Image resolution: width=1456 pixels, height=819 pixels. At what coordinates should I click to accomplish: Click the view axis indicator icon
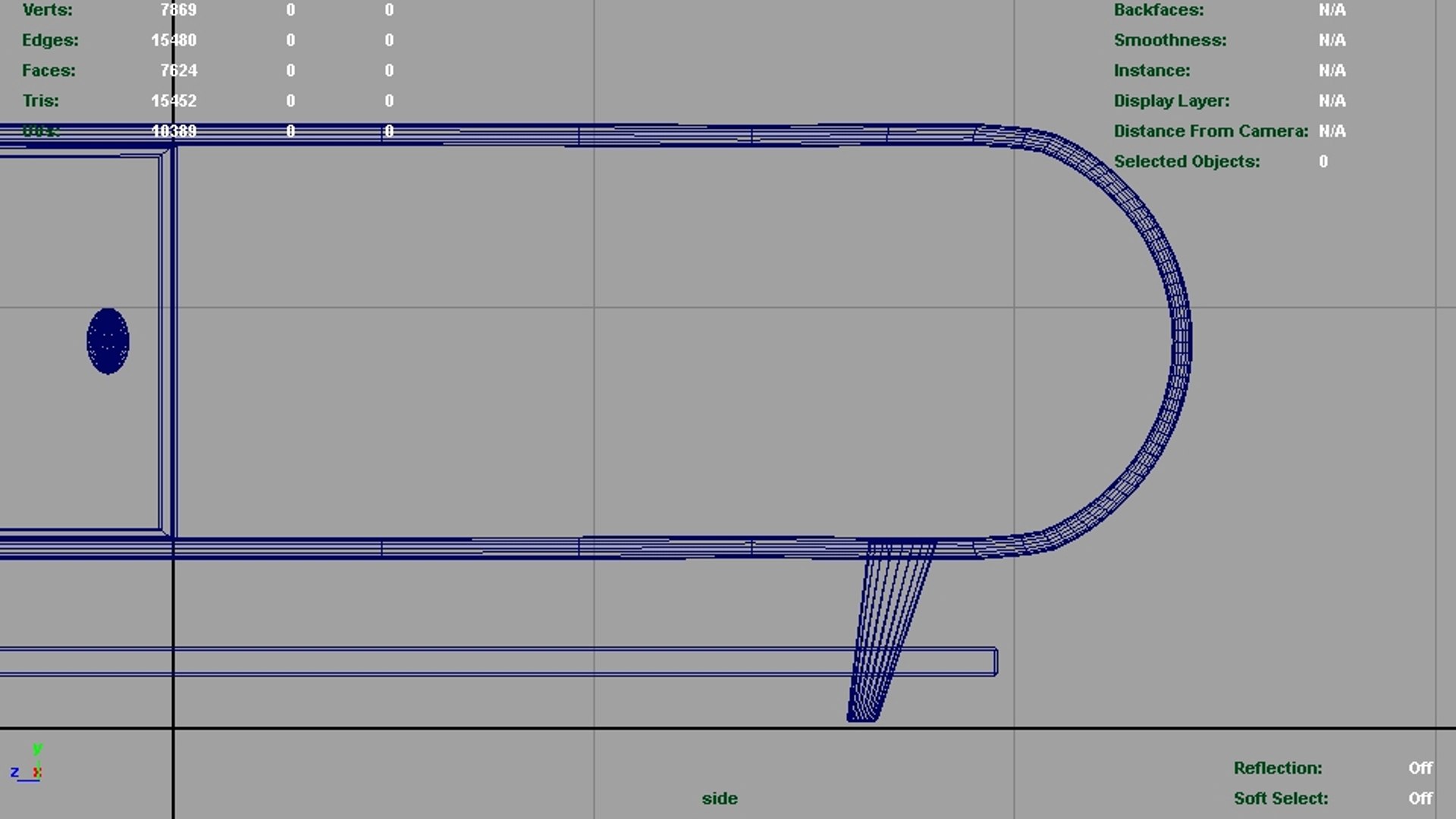pos(27,764)
